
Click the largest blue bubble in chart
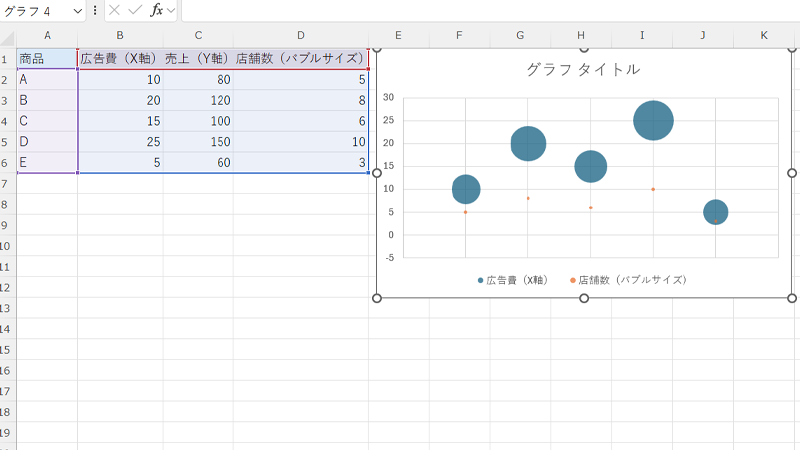click(x=653, y=120)
